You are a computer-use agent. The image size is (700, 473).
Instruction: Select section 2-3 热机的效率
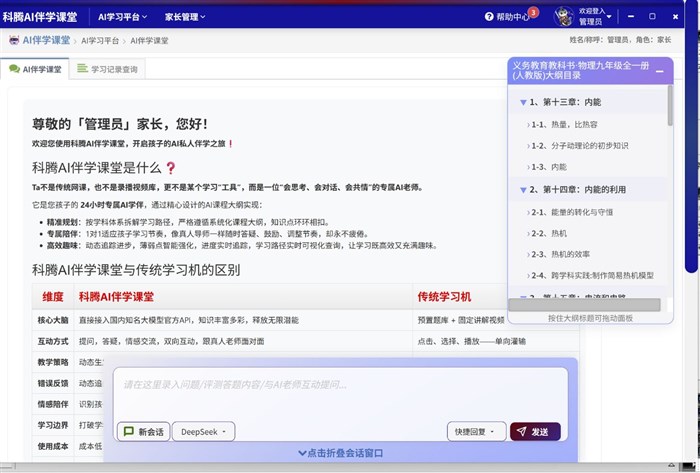point(566,254)
